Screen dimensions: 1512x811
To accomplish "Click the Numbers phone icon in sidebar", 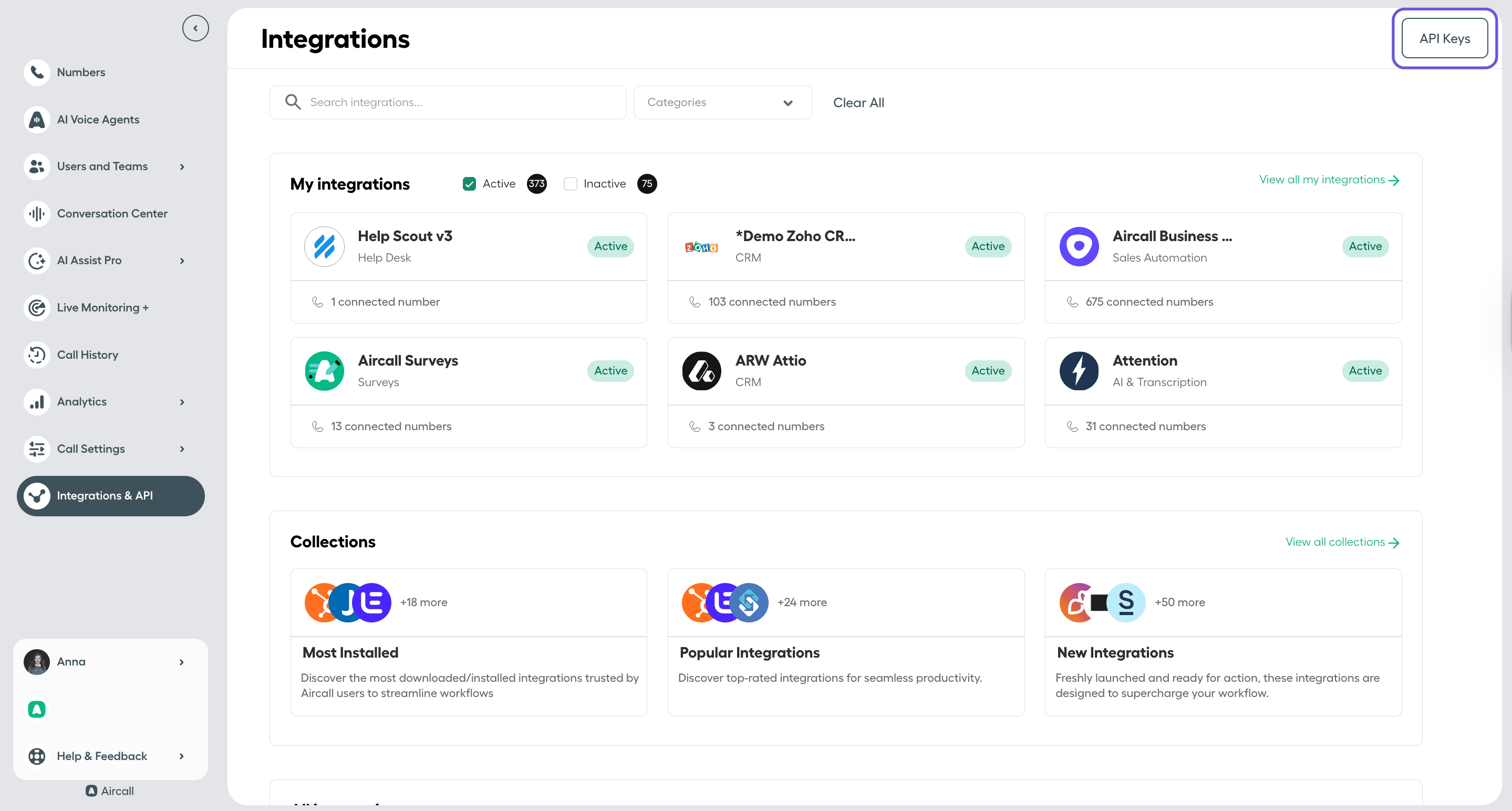I will tap(37, 72).
